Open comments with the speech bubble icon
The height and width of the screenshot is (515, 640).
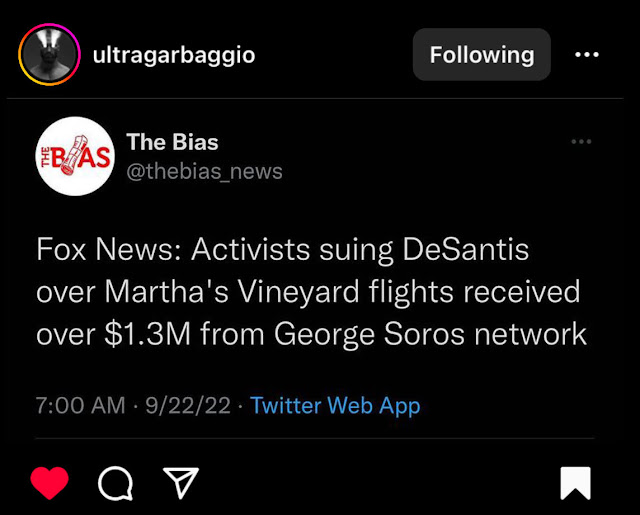coord(115,484)
